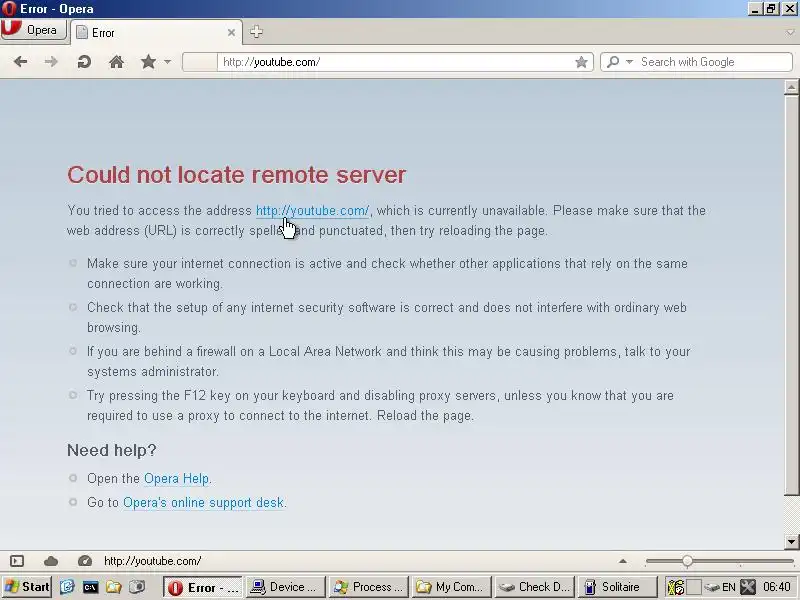The width and height of the screenshot is (800, 600).
Task: Open the Opera Help link
Action: [177, 479]
